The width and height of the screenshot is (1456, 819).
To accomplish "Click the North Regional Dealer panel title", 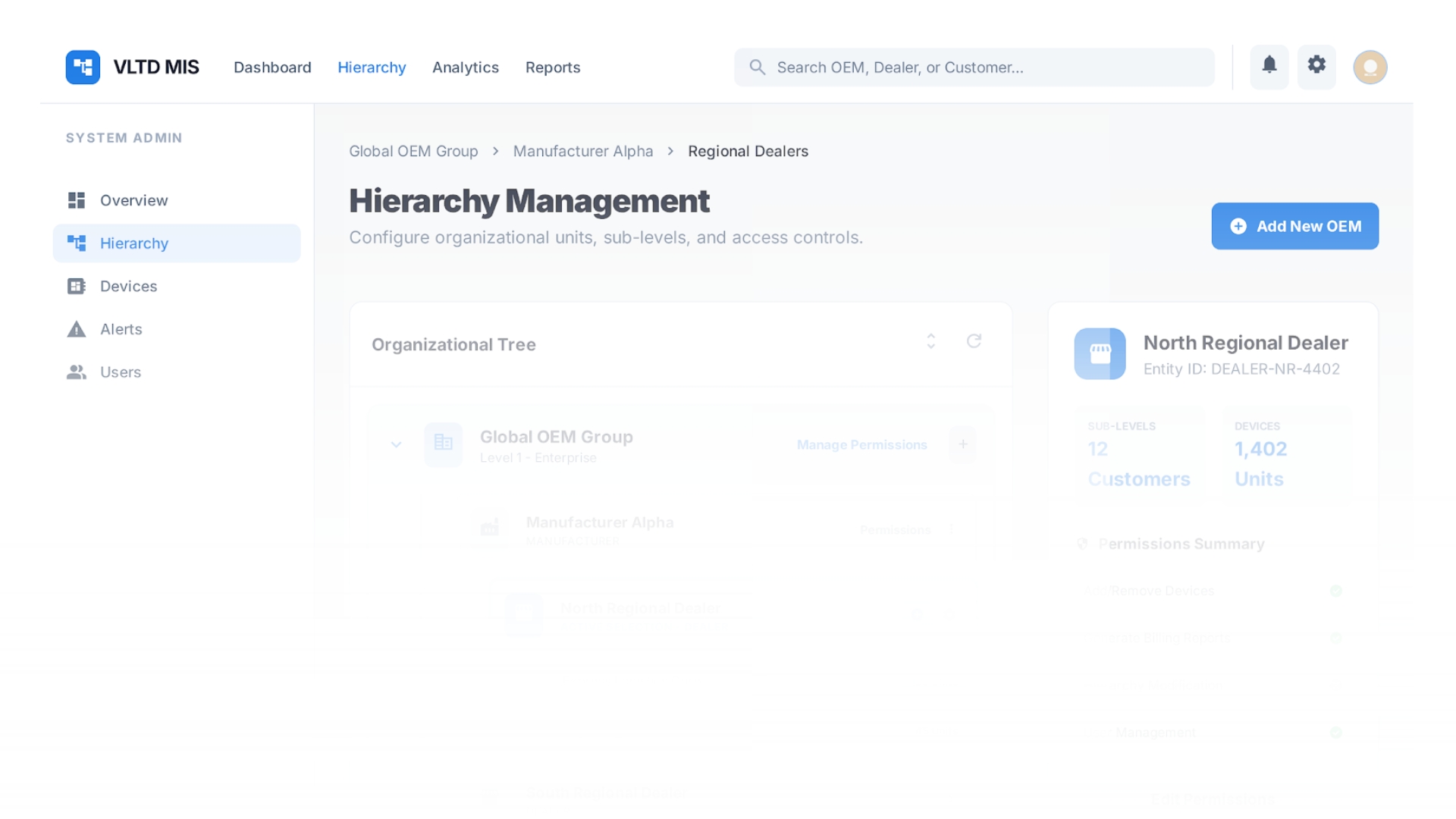I will [1245, 343].
